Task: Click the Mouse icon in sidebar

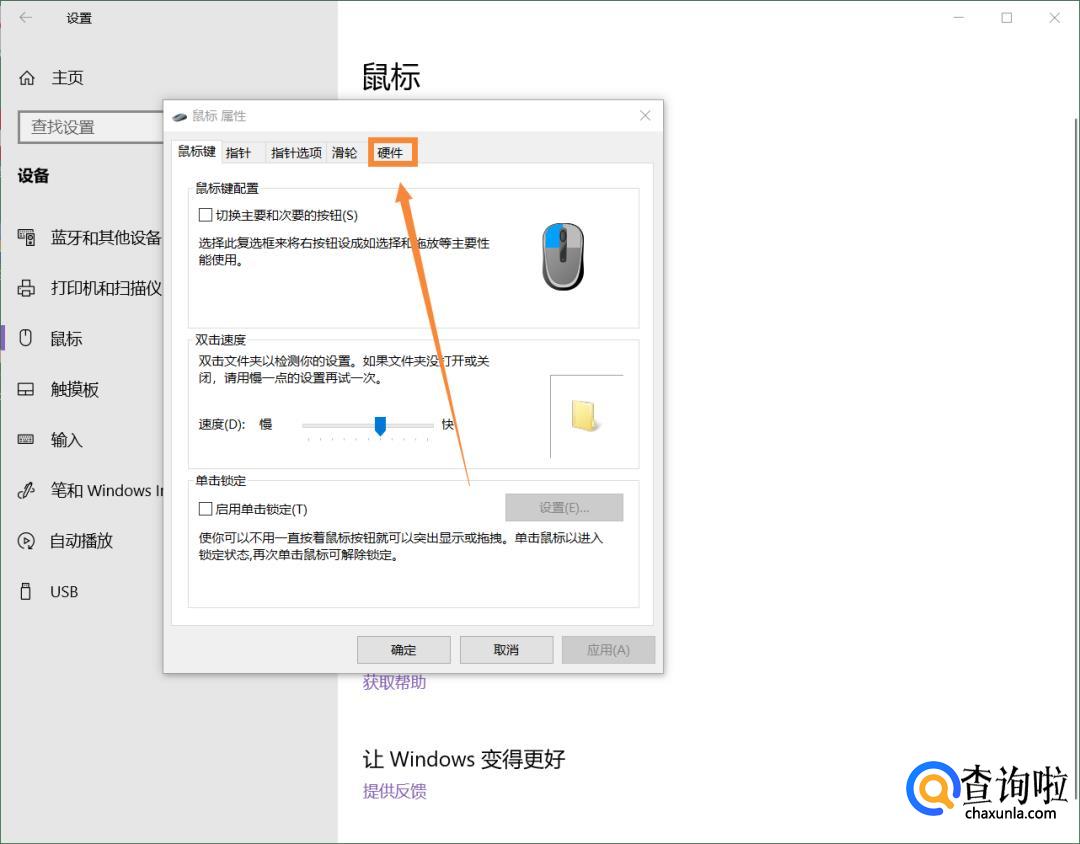Action: (x=27, y=339)
